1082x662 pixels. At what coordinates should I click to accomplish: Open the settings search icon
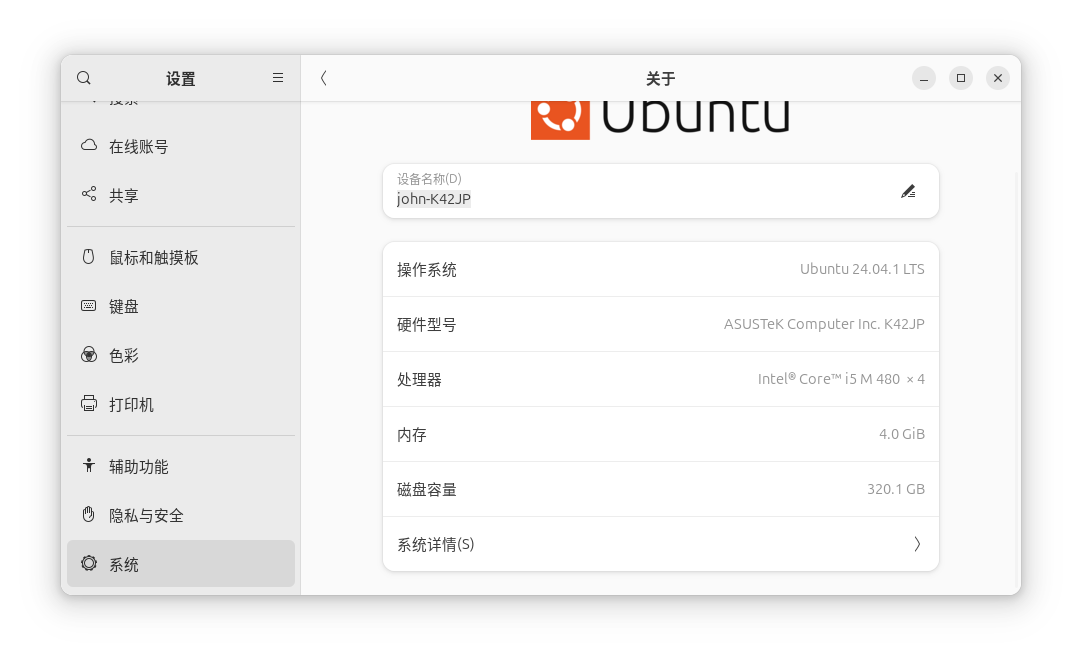coord(83,78)
